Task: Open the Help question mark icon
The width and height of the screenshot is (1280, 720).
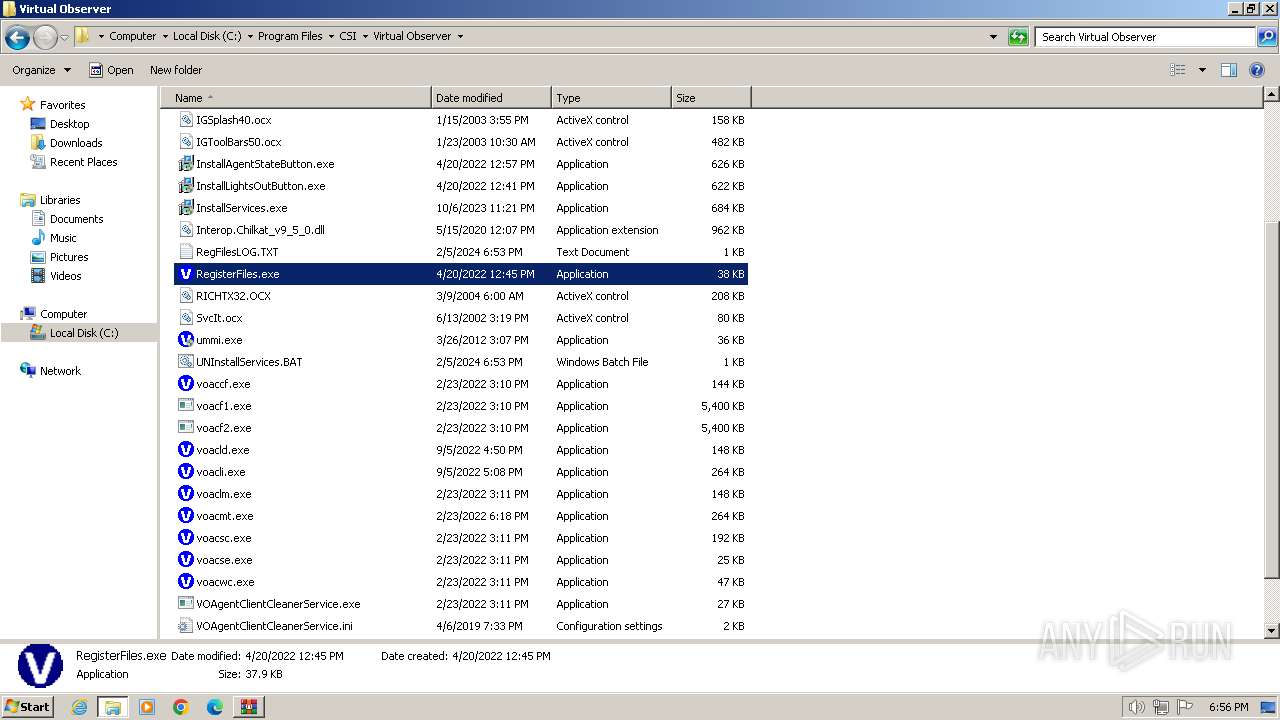Action: pos(1257,70)
